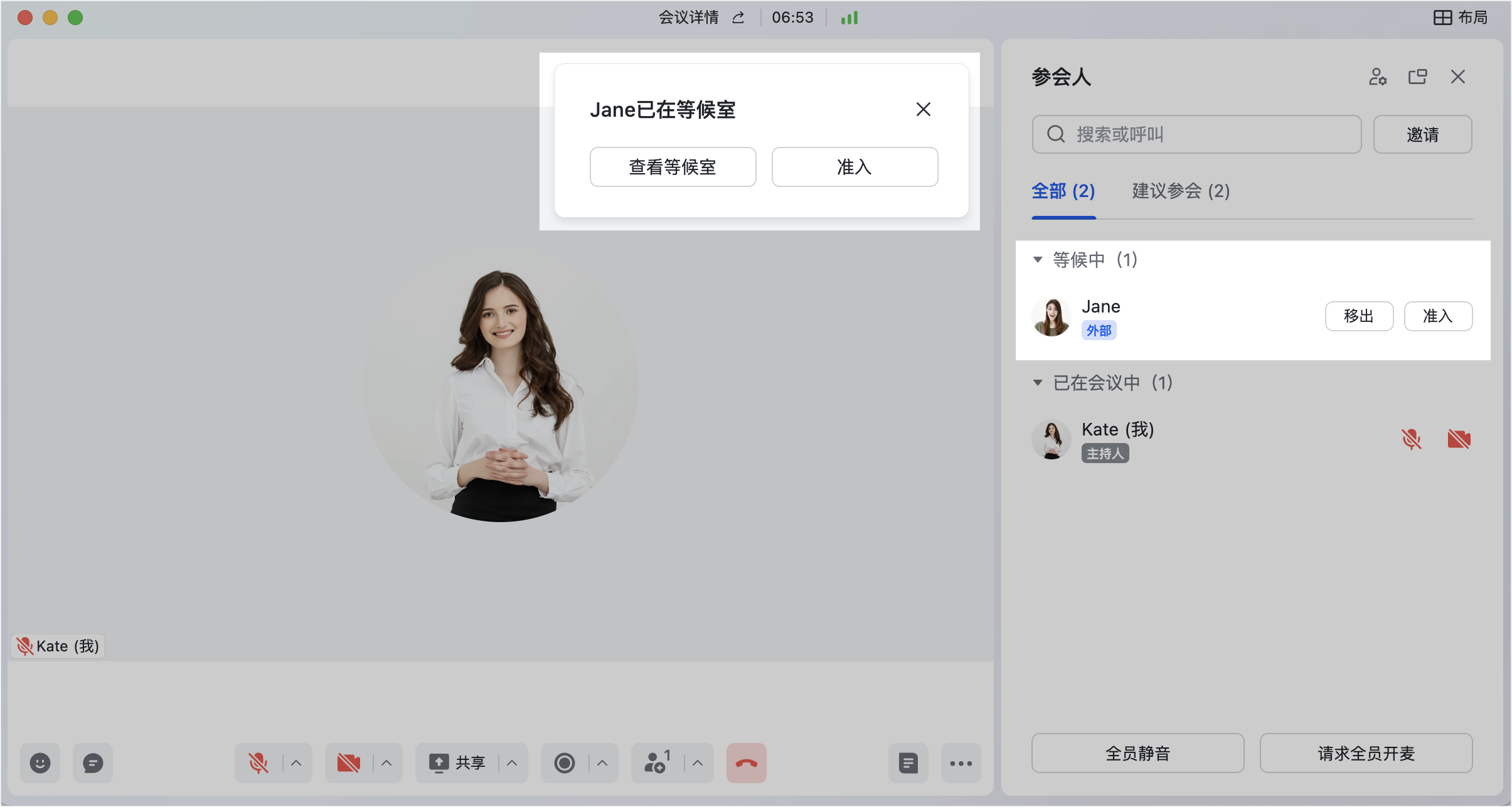Start recording with the record icon
The height and width of the screenshot is (807, 1512).
564,763
